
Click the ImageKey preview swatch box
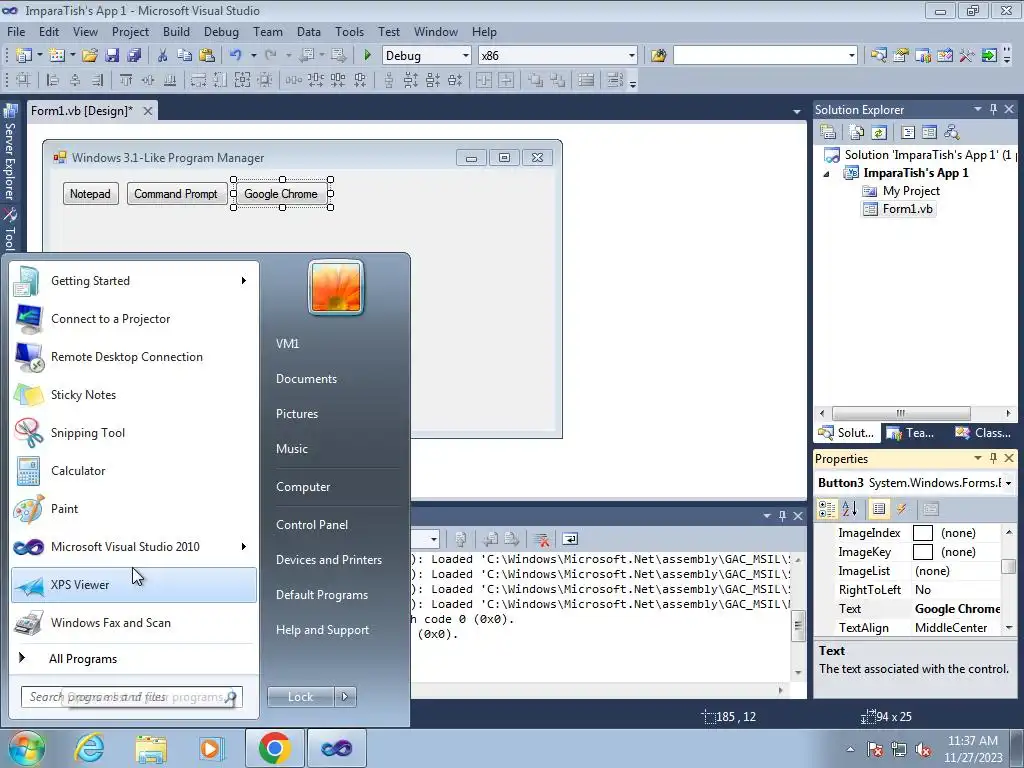[922, 552]
